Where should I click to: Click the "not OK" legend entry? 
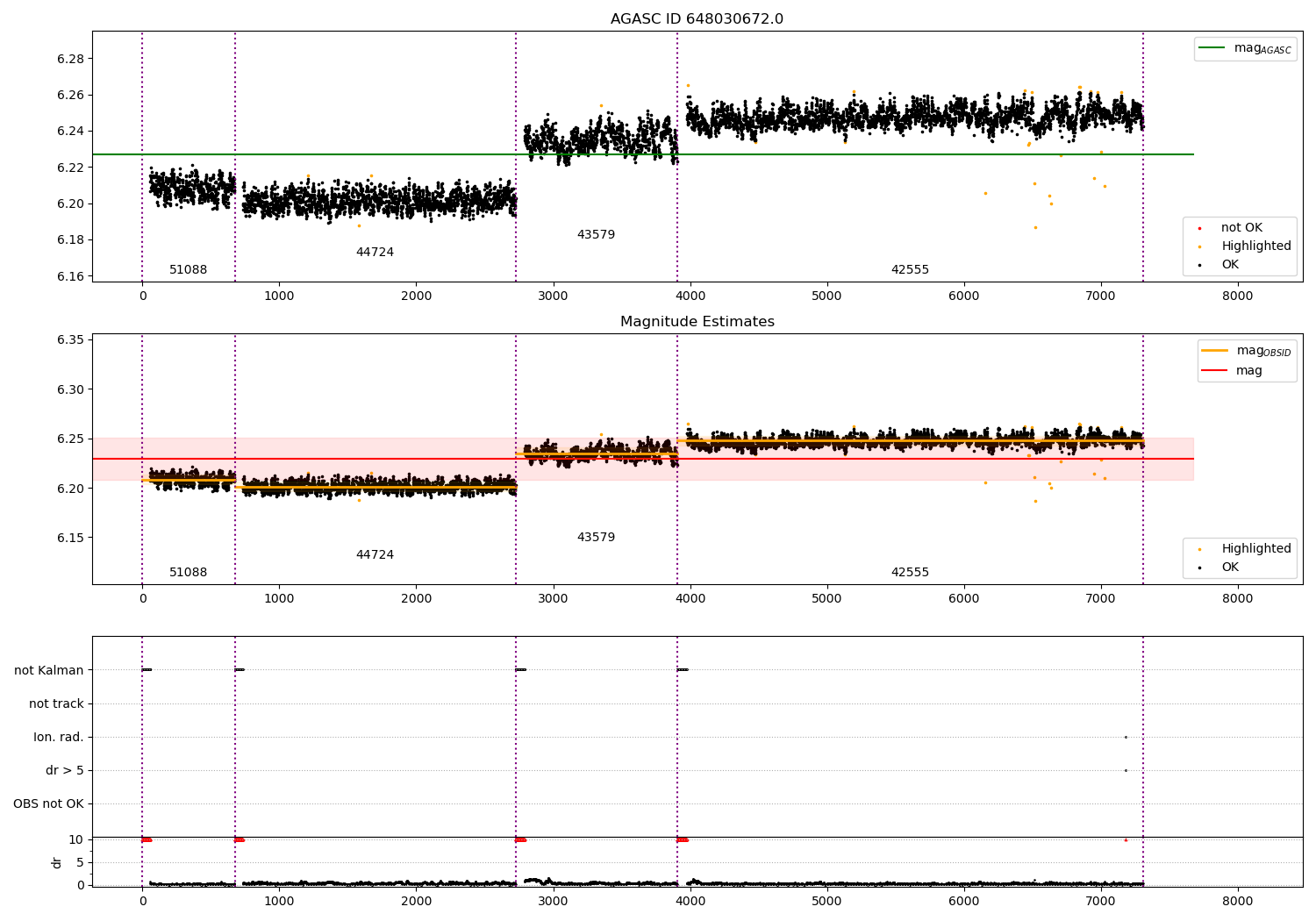pyautogui.click(x=1241, y=227)
